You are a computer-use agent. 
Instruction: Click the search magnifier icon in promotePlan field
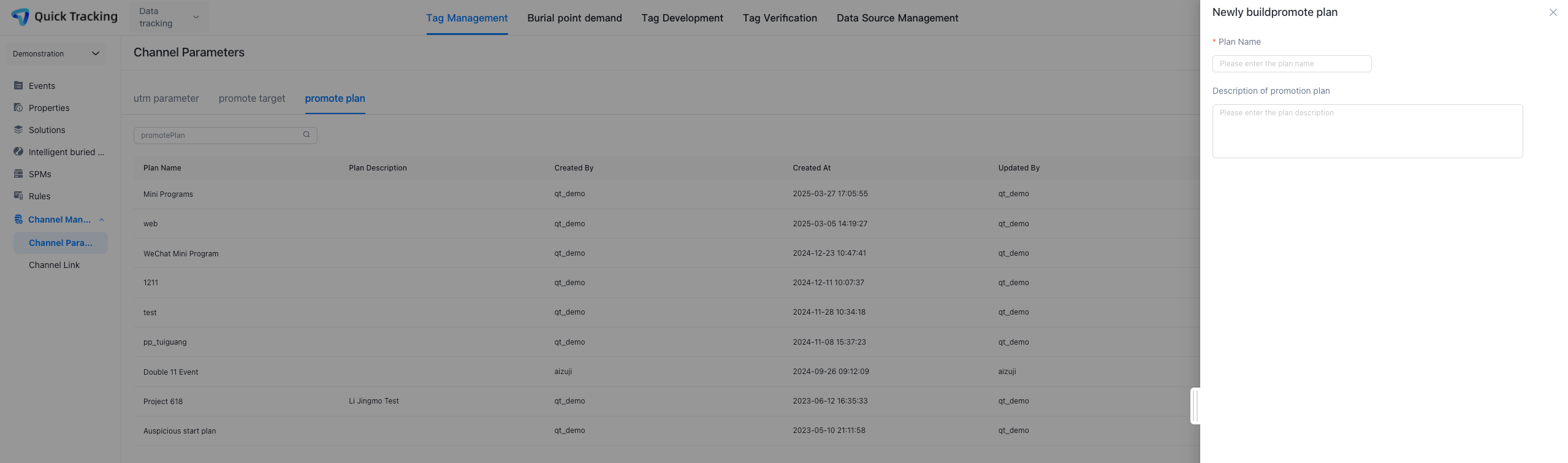pyautogui.click(x=306, y=135)
